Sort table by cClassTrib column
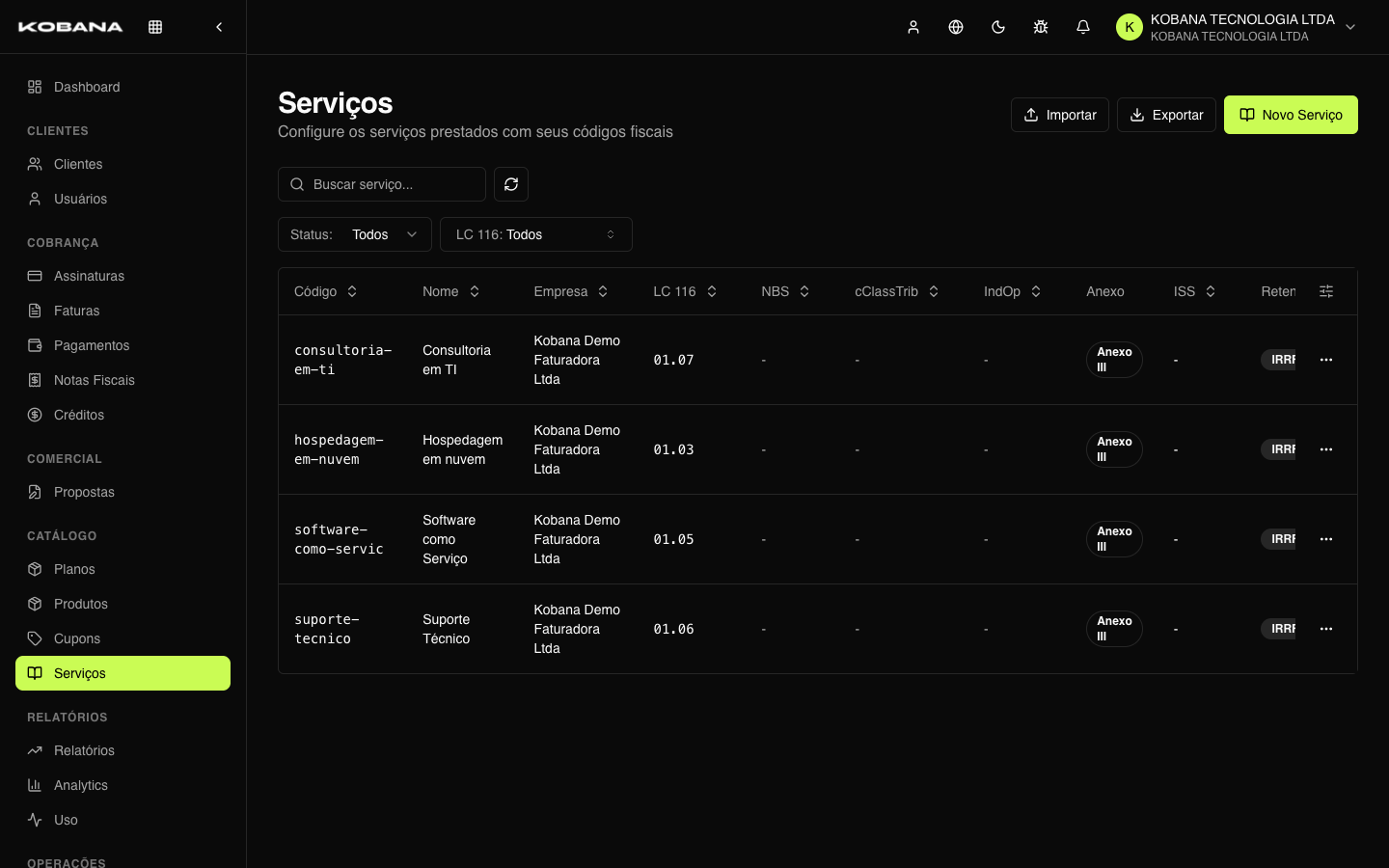 (x=897, y=291)
